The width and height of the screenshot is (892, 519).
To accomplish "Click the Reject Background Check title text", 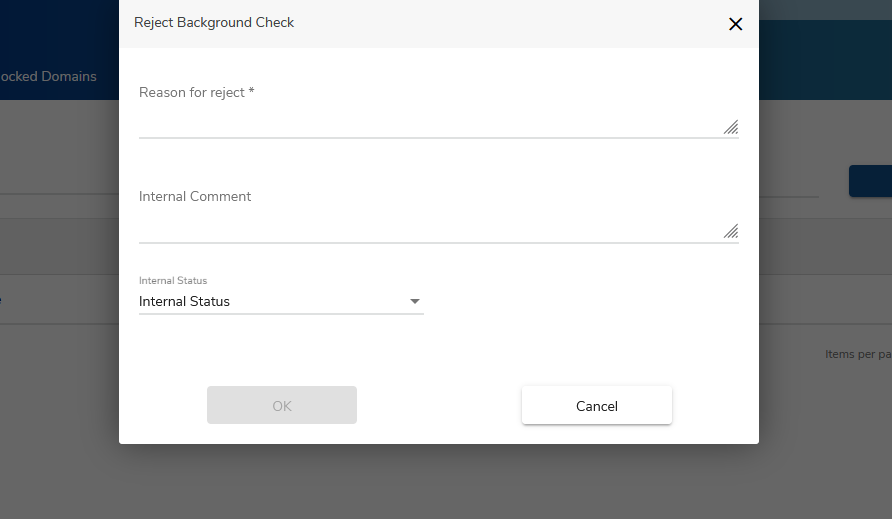I will [x=214, y=22].
